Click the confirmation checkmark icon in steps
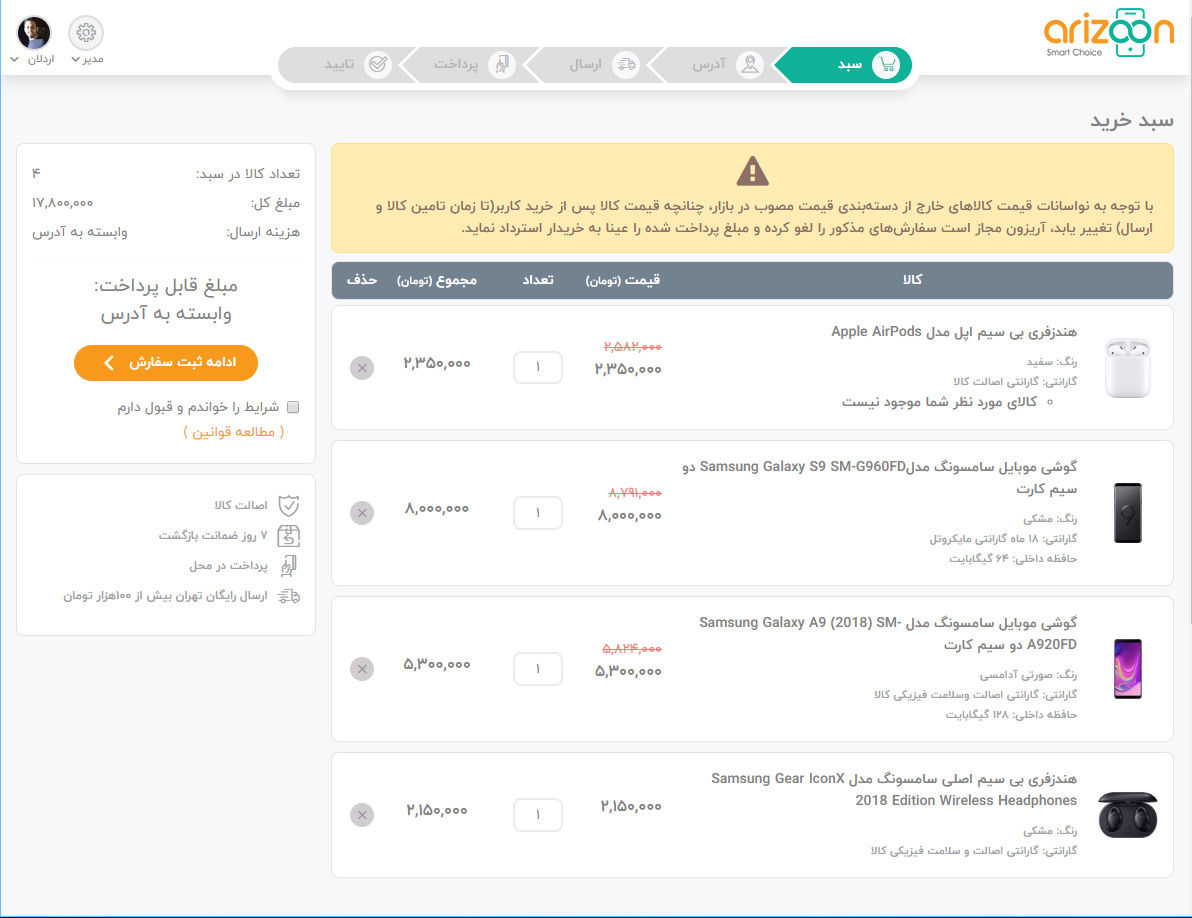Viewport: 1192px width, 918px height. [x=378, y=65]
